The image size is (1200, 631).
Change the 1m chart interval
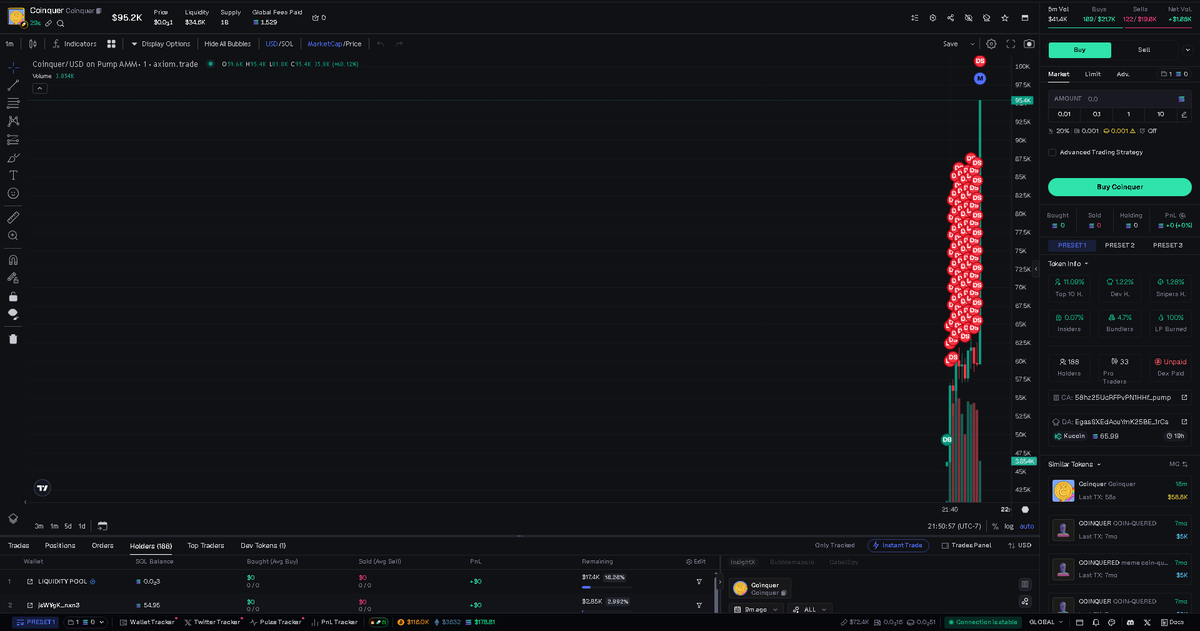click(x=10, y=44)
